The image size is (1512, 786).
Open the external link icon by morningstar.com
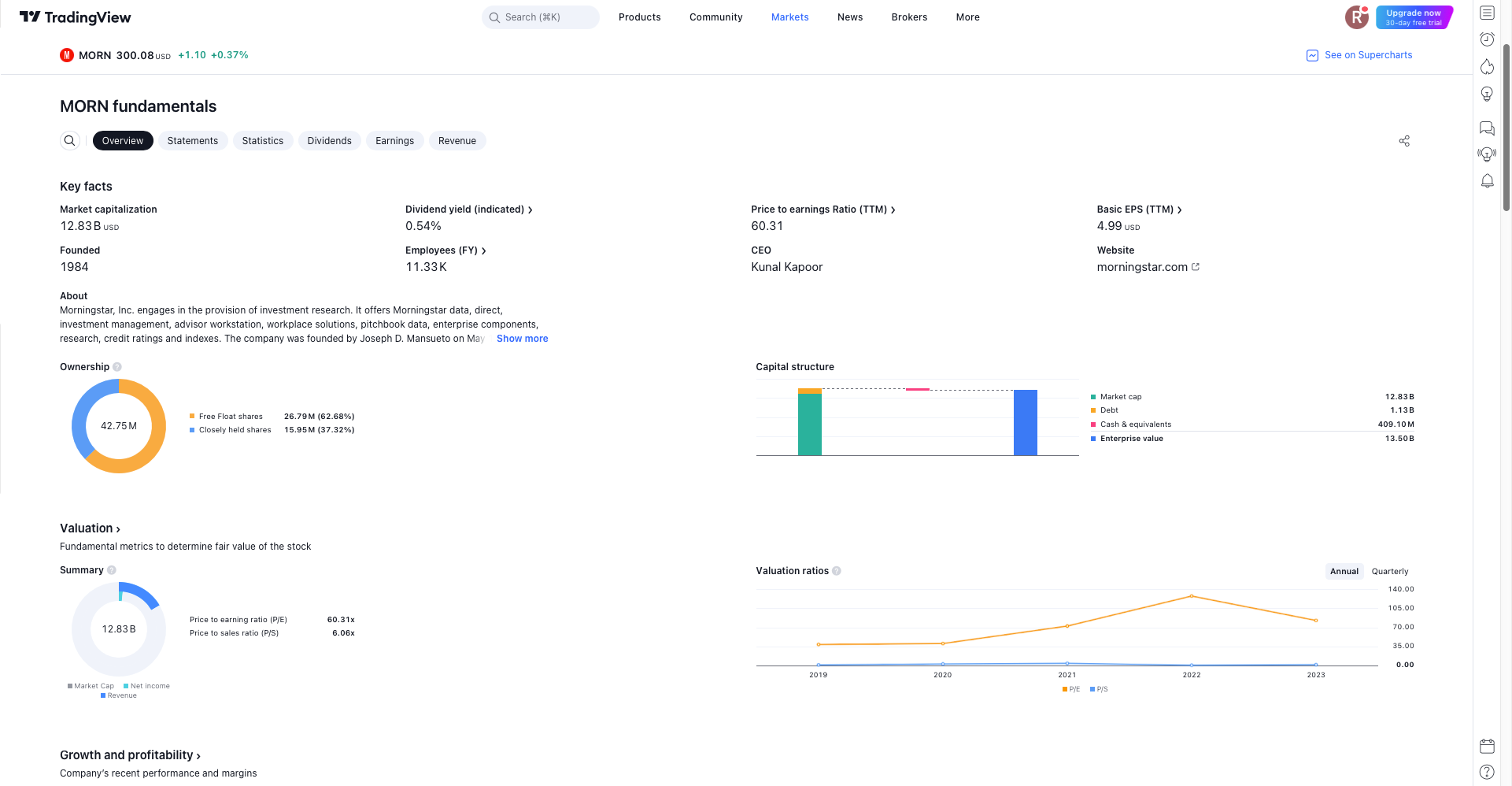[1196, 267]
